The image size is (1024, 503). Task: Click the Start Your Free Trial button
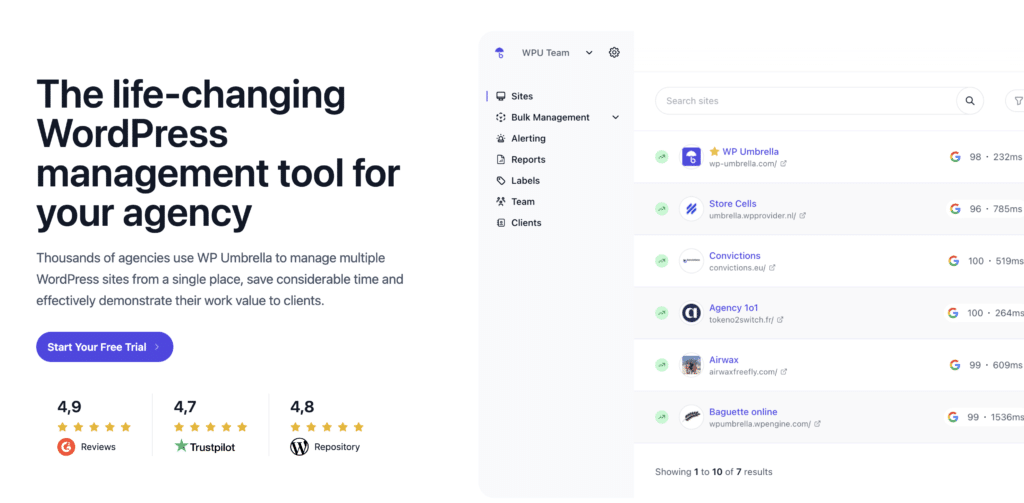point(104,347)
